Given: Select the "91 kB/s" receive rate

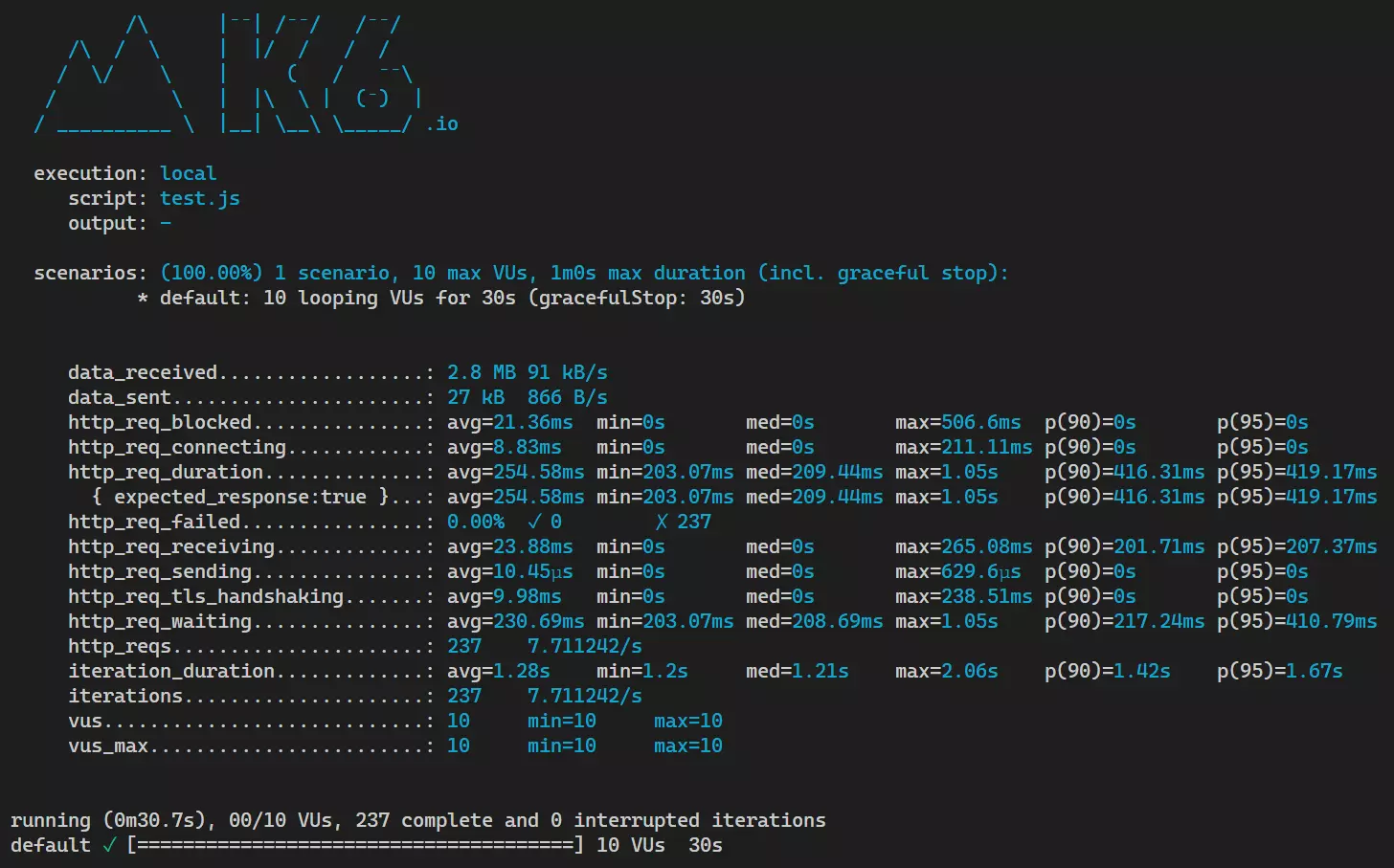Looking at the screenshot, I should click(x=568, y=372).
